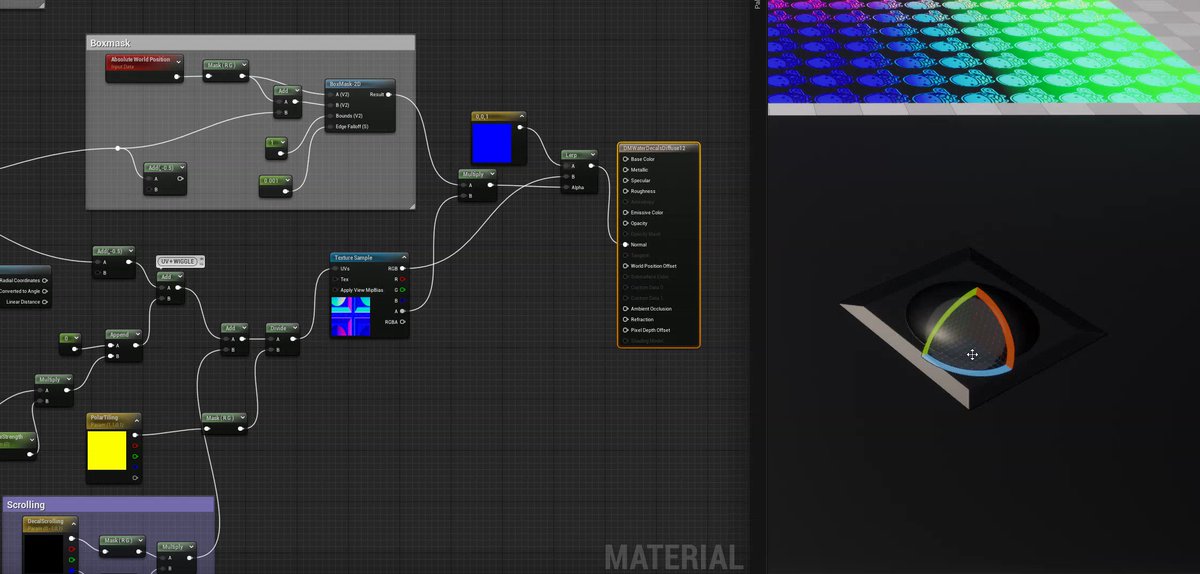Expand the Append node chevron

coord(137,335)
